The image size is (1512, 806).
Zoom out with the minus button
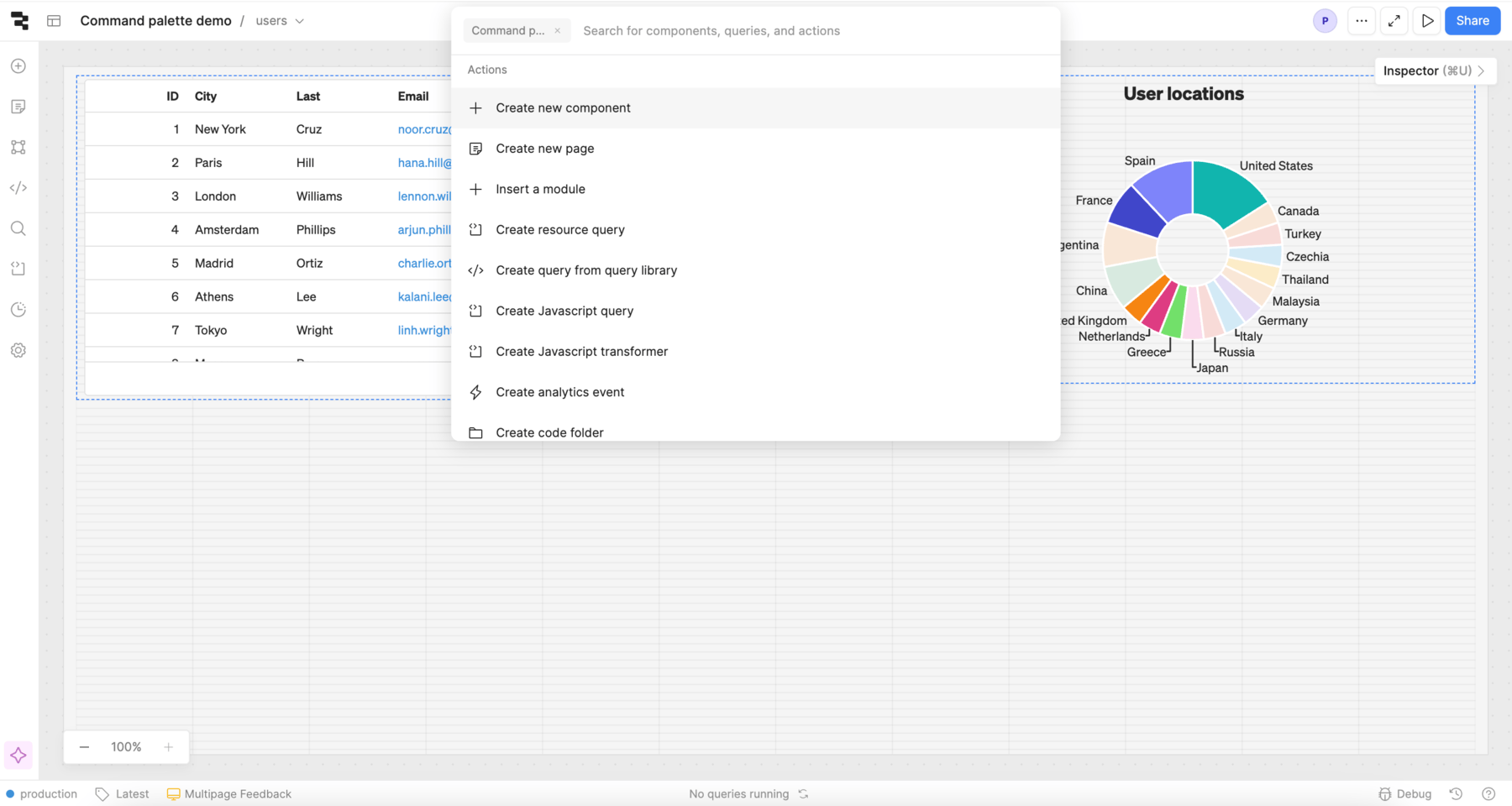(x=84, y=747)
